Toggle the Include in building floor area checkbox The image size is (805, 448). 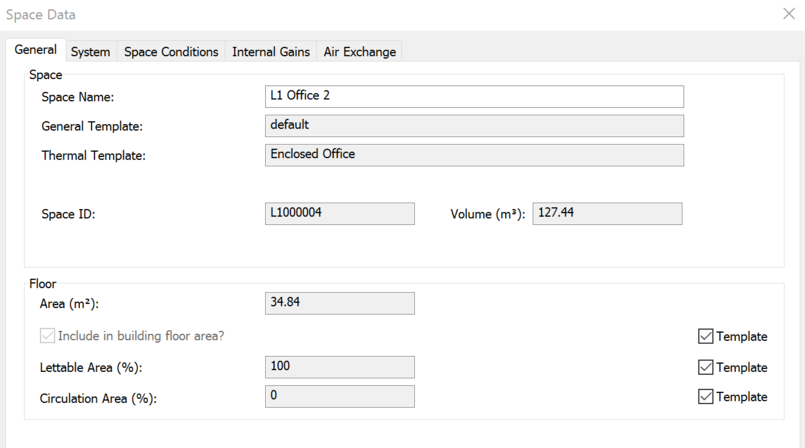pyautogui.click(x=47, y=337)
